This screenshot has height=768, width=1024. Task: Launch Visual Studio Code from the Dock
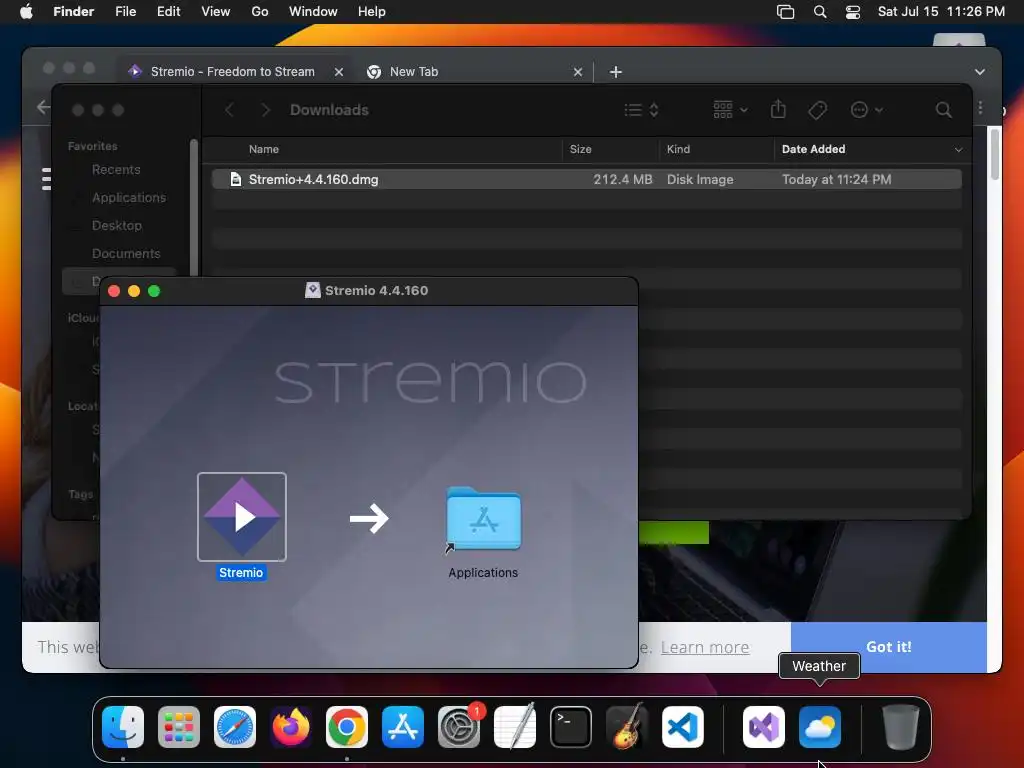(683, 726)
